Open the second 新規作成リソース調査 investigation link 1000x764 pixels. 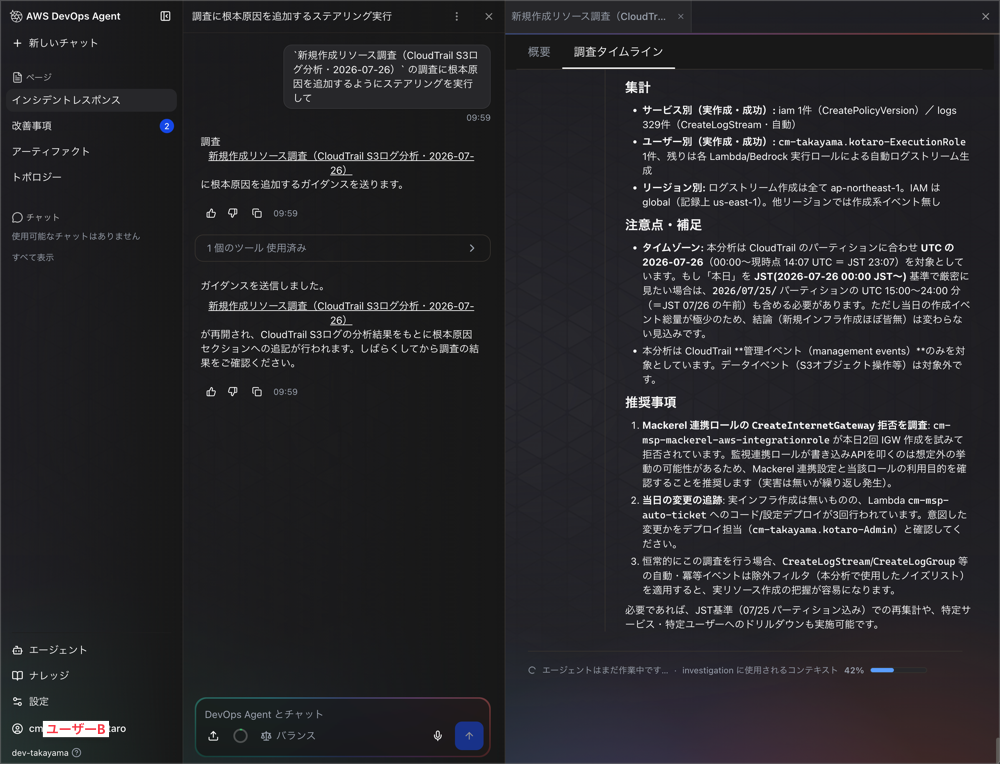click(341, 313)
